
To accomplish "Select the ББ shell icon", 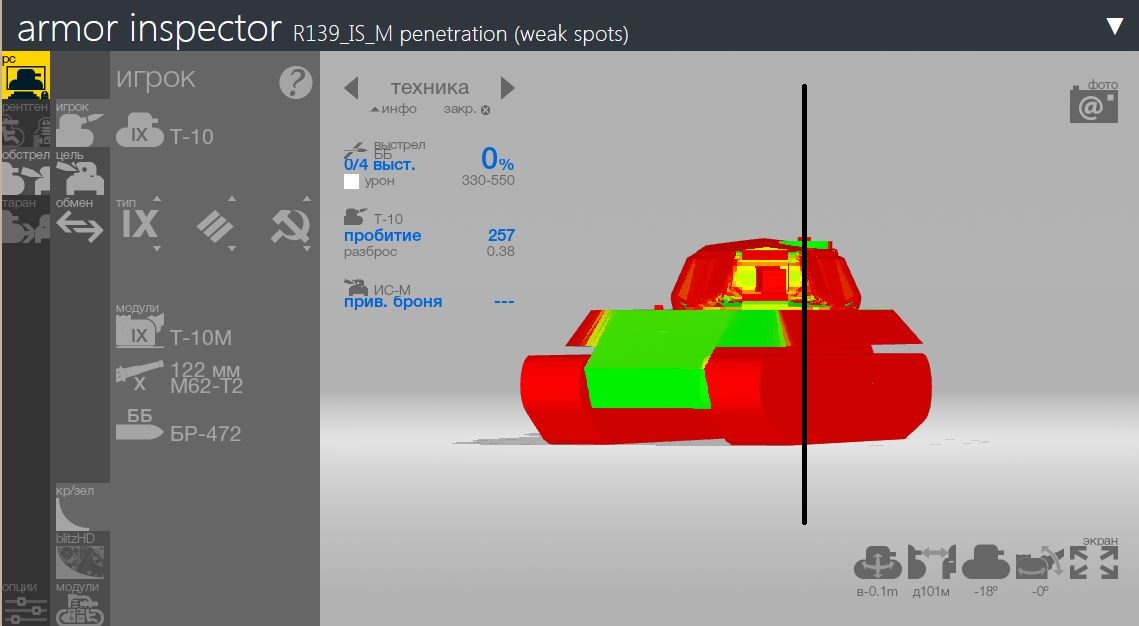I will (x=139, y=424).
